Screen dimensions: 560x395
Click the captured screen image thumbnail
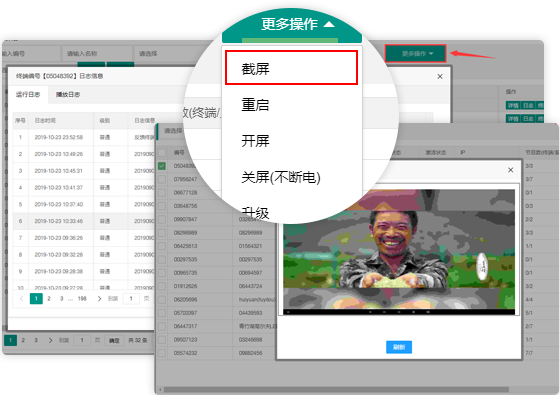pyautogui.click(x=399, y=252)
